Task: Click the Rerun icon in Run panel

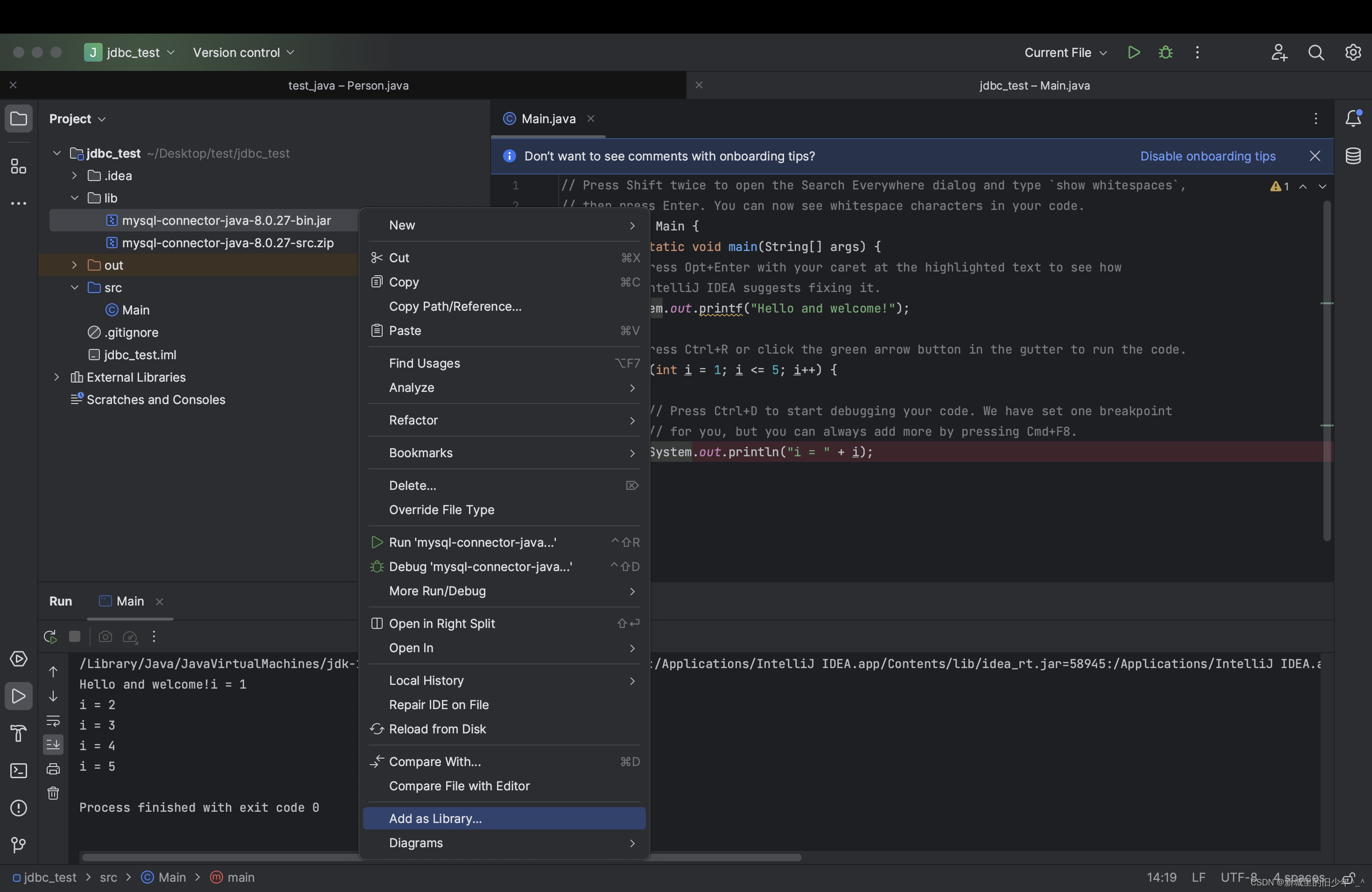Action: [x=50, y=636]
